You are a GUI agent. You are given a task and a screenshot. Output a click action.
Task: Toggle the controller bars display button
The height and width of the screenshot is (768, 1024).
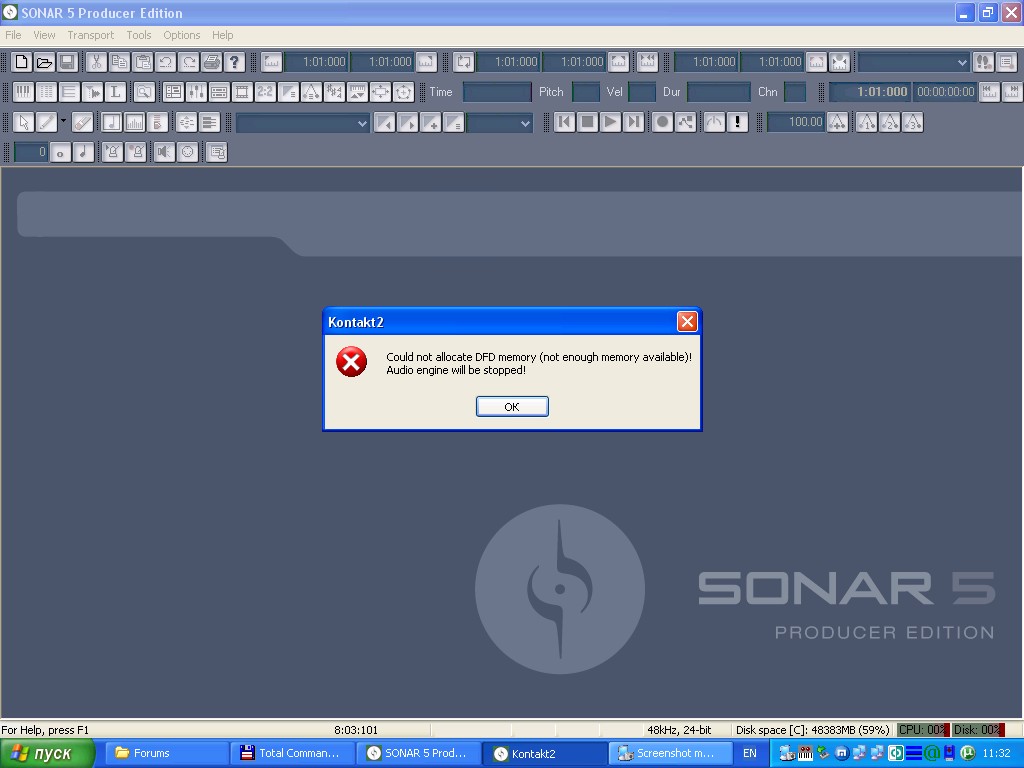click(x=134, y=122)
